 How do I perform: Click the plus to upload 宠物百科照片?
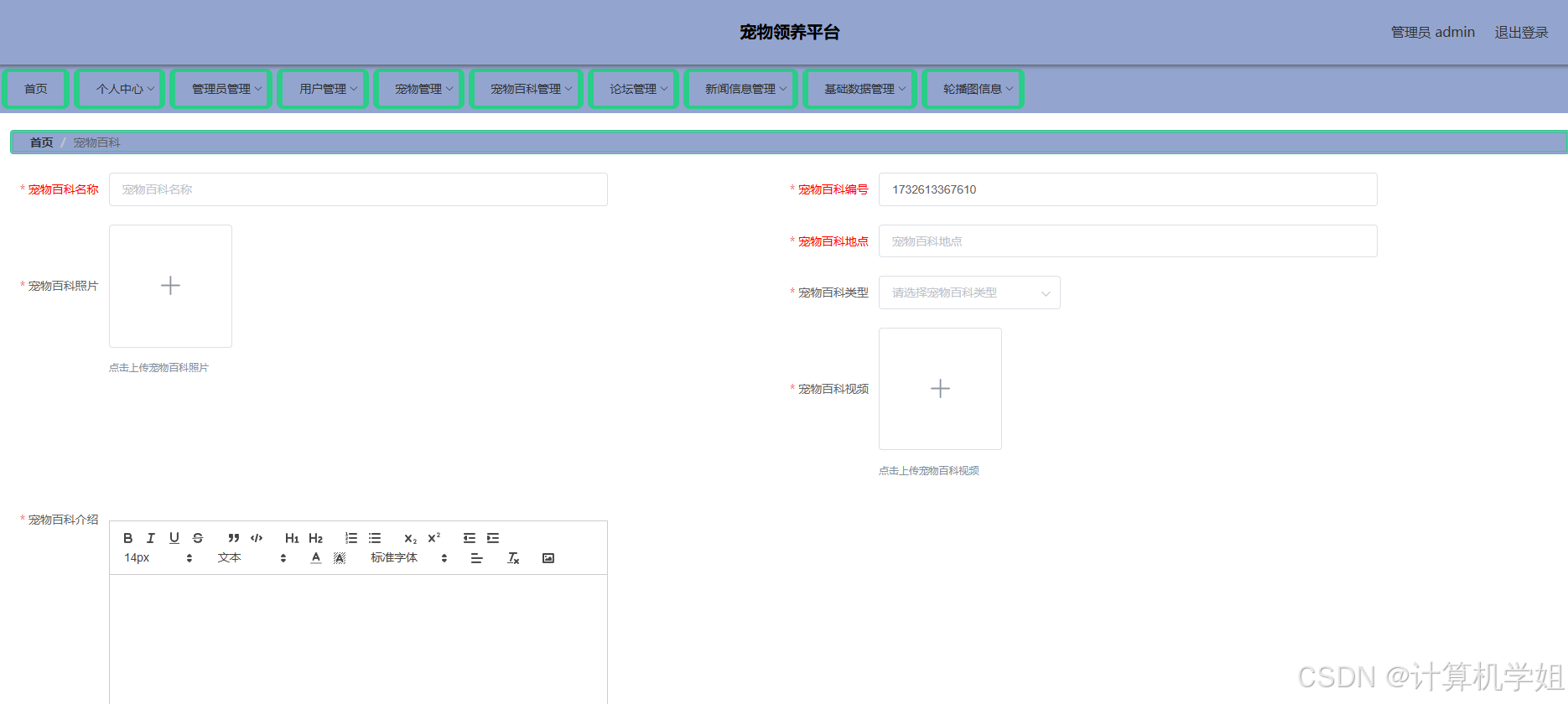170,286
